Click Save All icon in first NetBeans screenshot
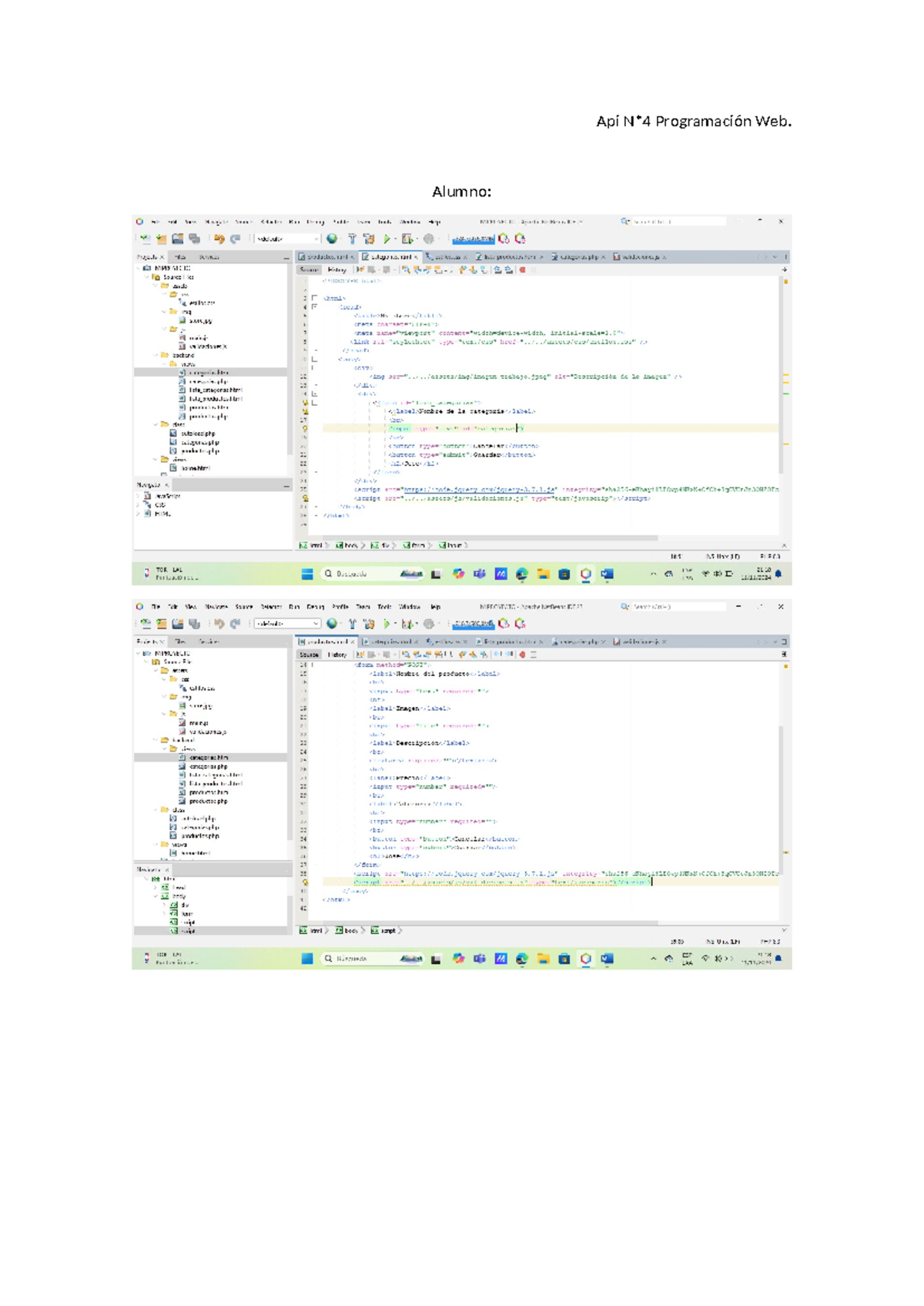 pyautogui.click(x=195, y=239)
